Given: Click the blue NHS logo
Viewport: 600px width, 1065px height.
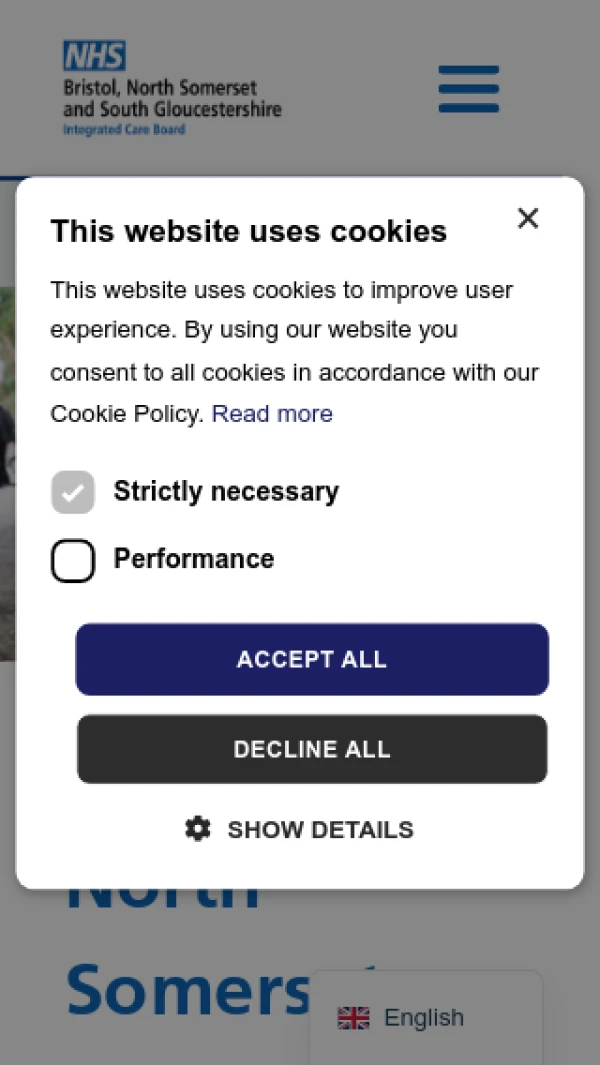Looking at the screenshot, I should pos(94,55).
